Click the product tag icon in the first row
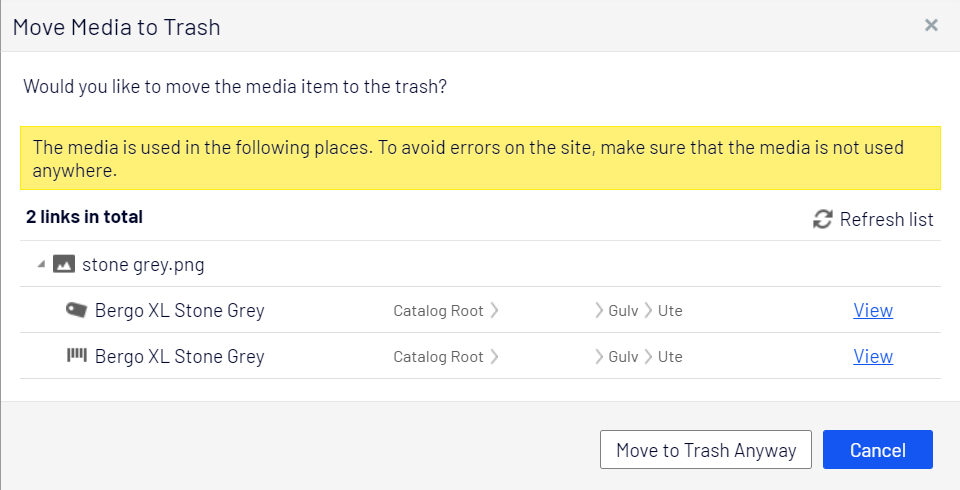This screenshot has width=960, height=490. coord(77,310)
